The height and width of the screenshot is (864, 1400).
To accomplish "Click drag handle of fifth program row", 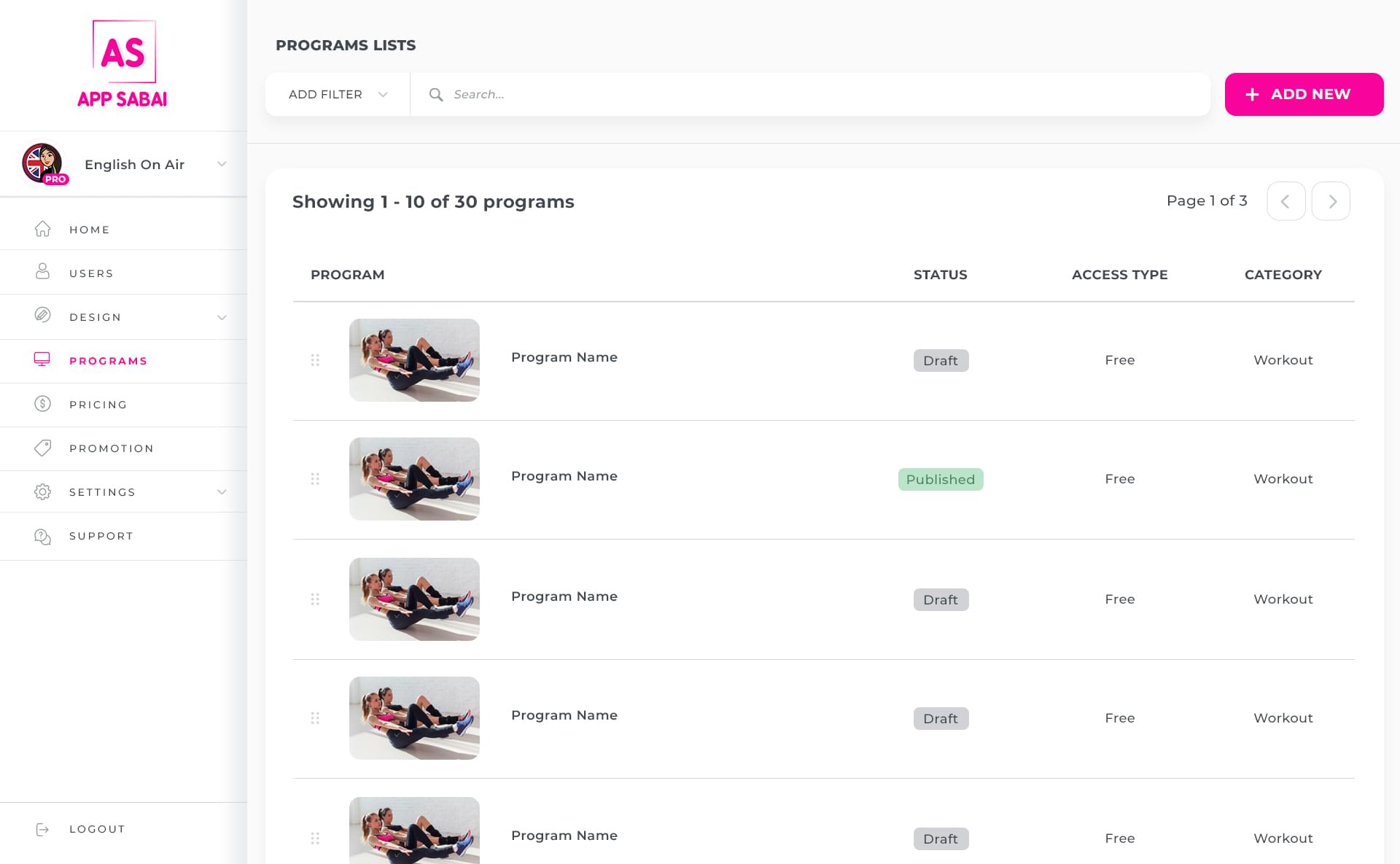I will coord(315,838).
